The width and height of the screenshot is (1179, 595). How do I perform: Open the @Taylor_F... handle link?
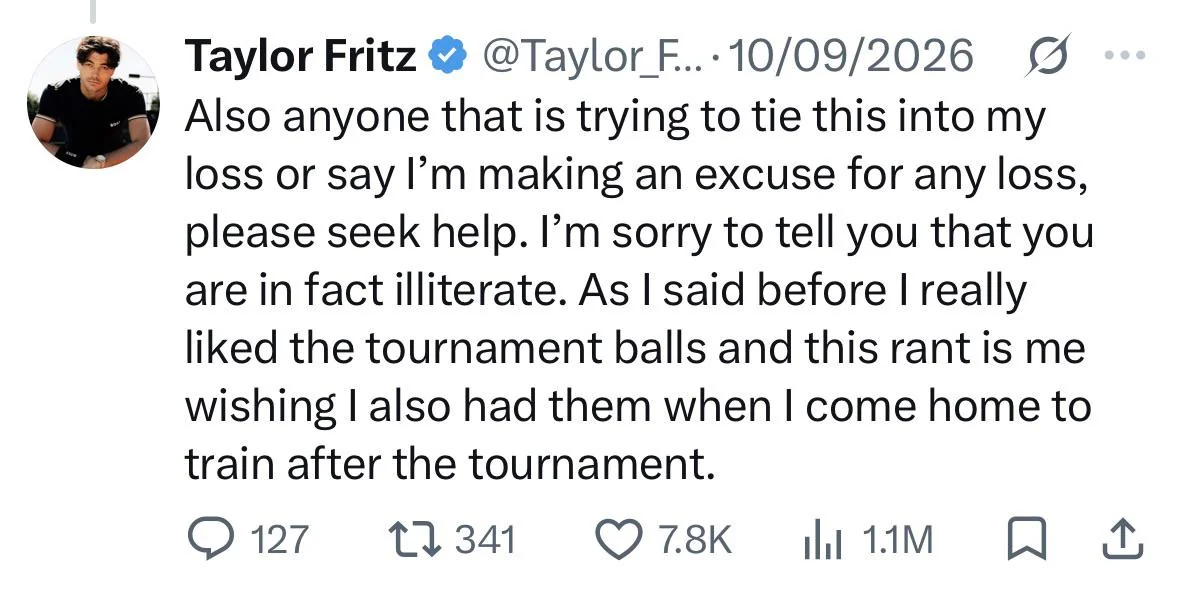tap(593, 56)
